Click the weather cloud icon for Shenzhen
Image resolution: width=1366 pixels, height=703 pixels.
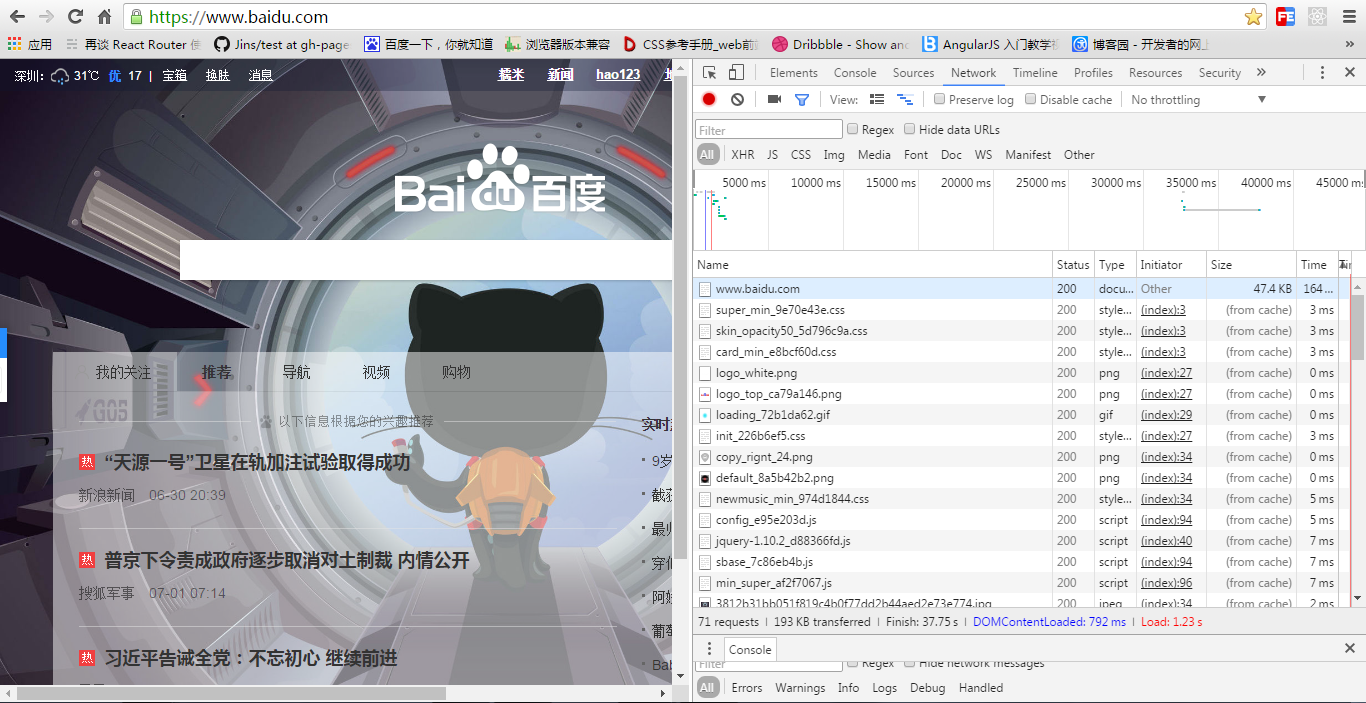pos(60,76)
